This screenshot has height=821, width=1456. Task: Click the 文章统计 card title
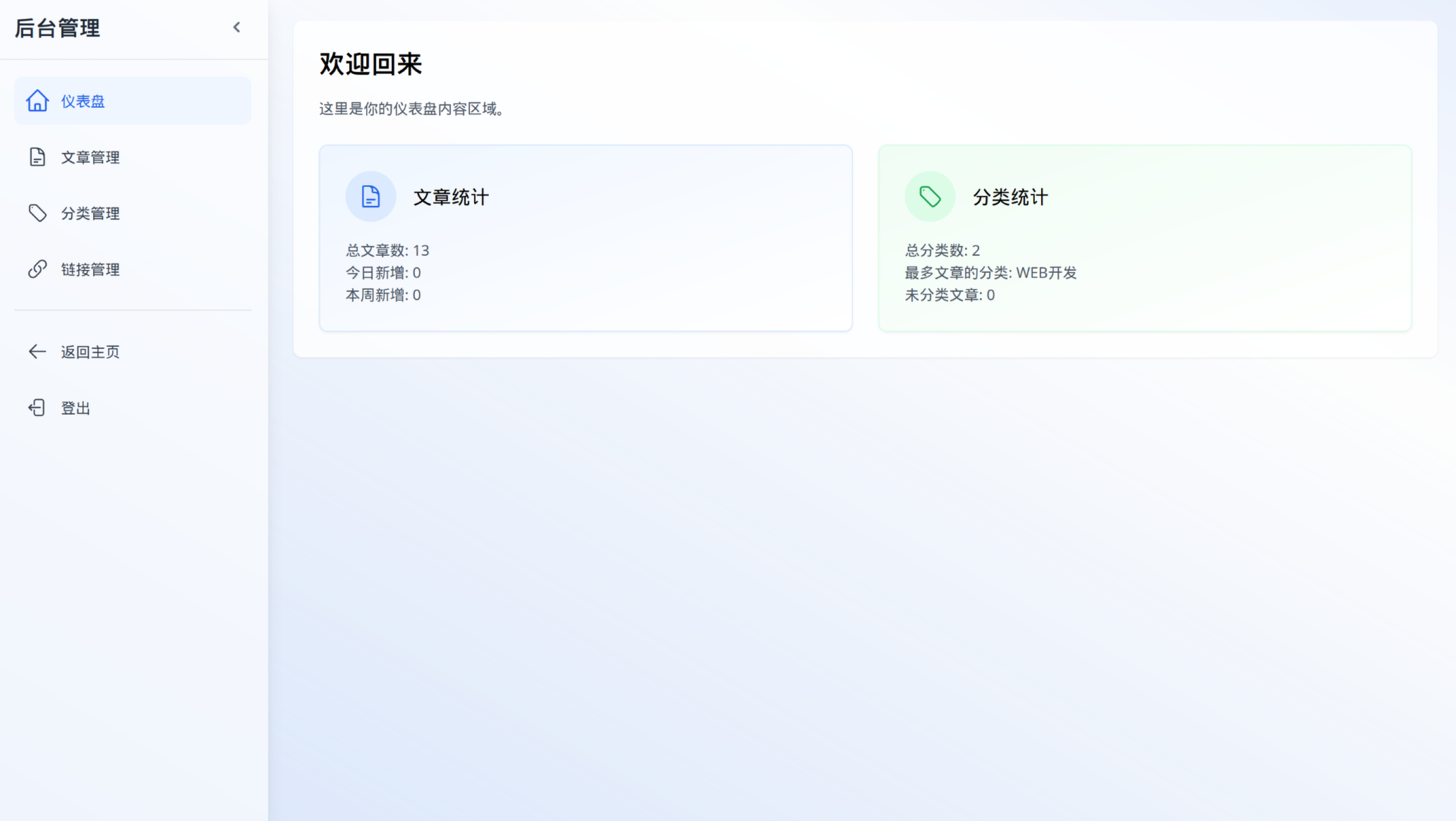451,197
